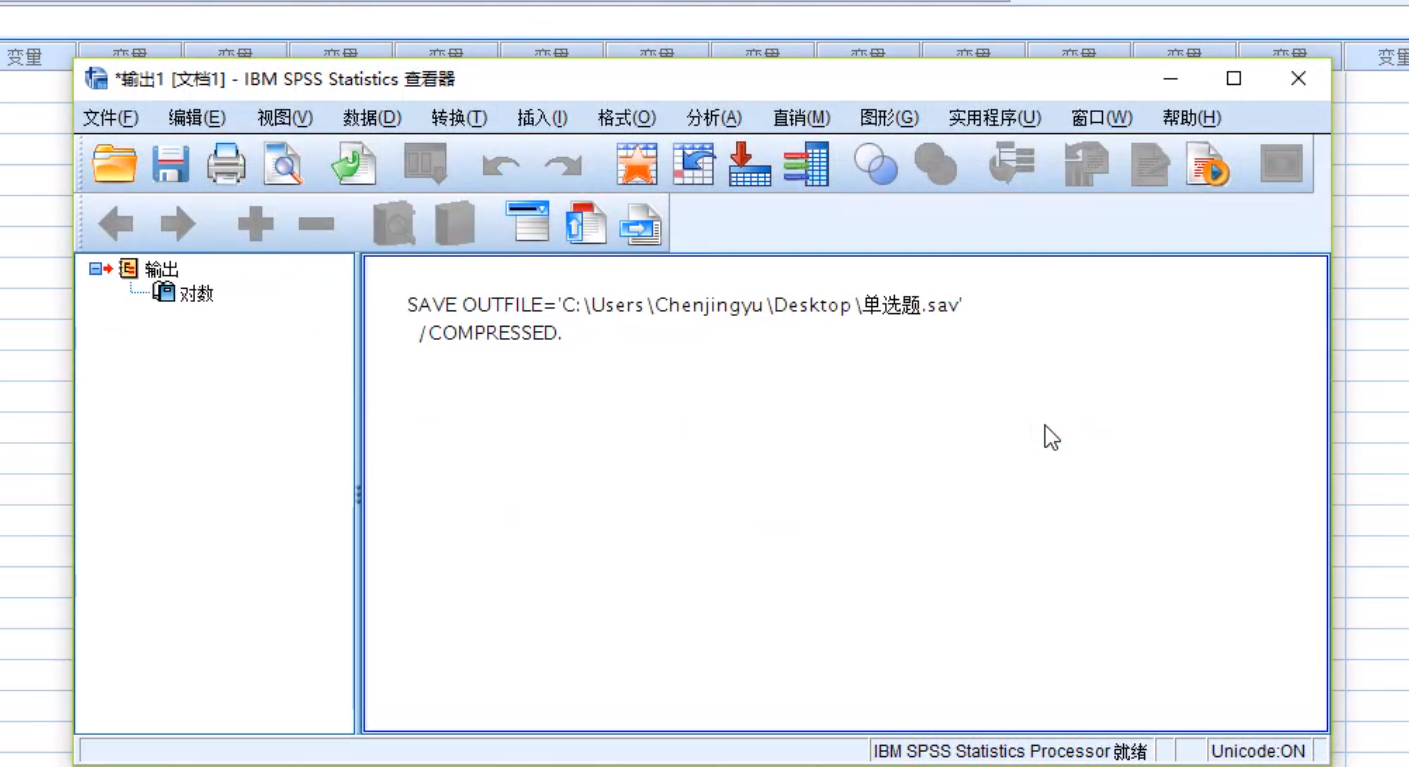Click the Export output icon
1409x767 pixels.
pyautogui.click(x=353, y=164)
